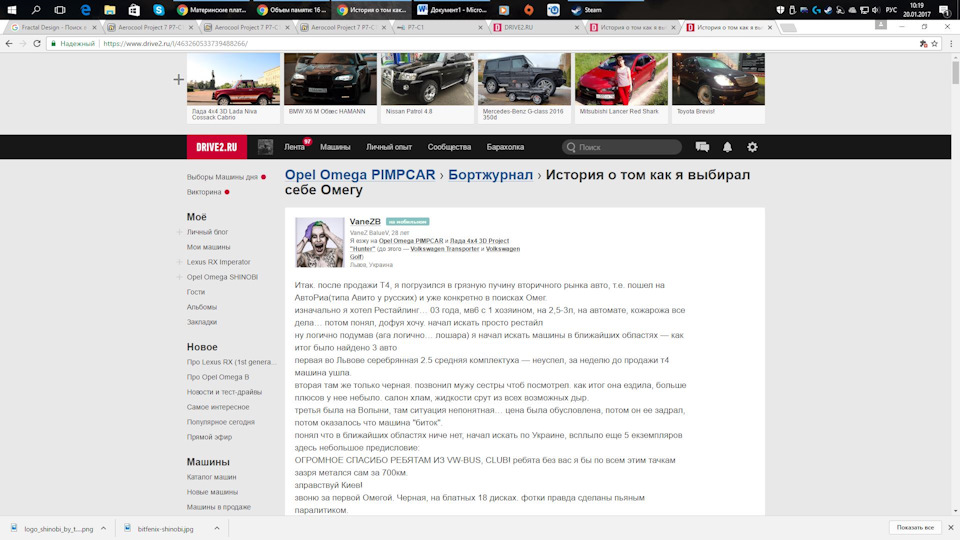Open the Личный опыт menu item
The image size is (960, 540).
click(389, 147)
